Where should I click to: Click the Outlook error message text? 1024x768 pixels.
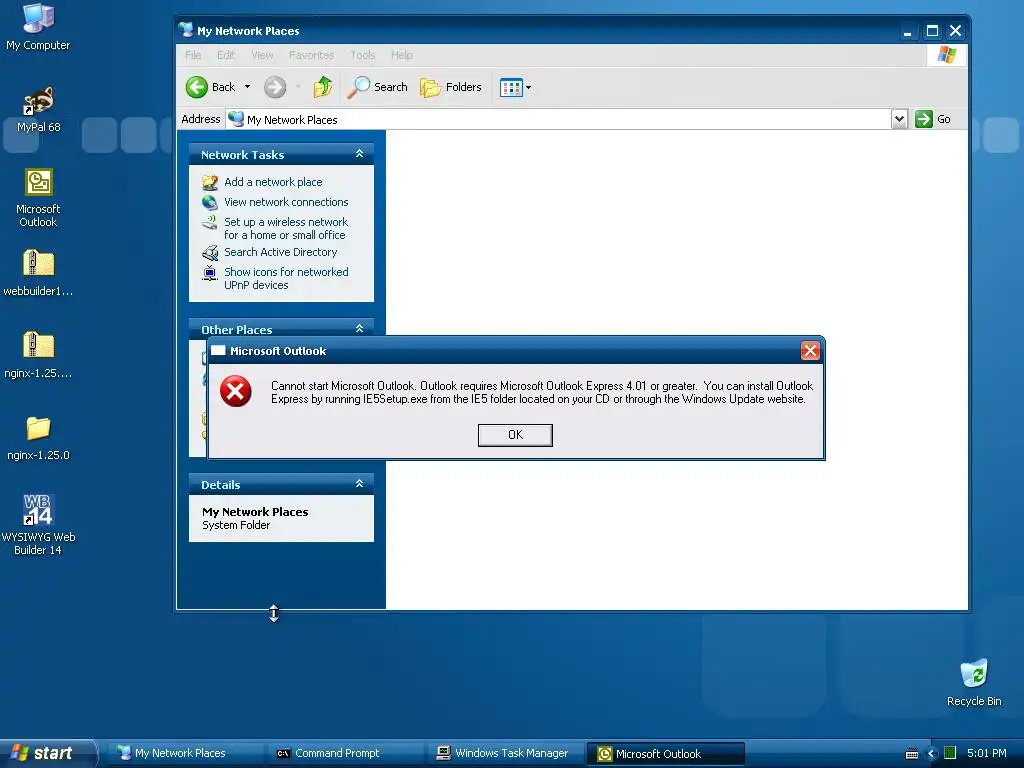click(x=542, y=392)
